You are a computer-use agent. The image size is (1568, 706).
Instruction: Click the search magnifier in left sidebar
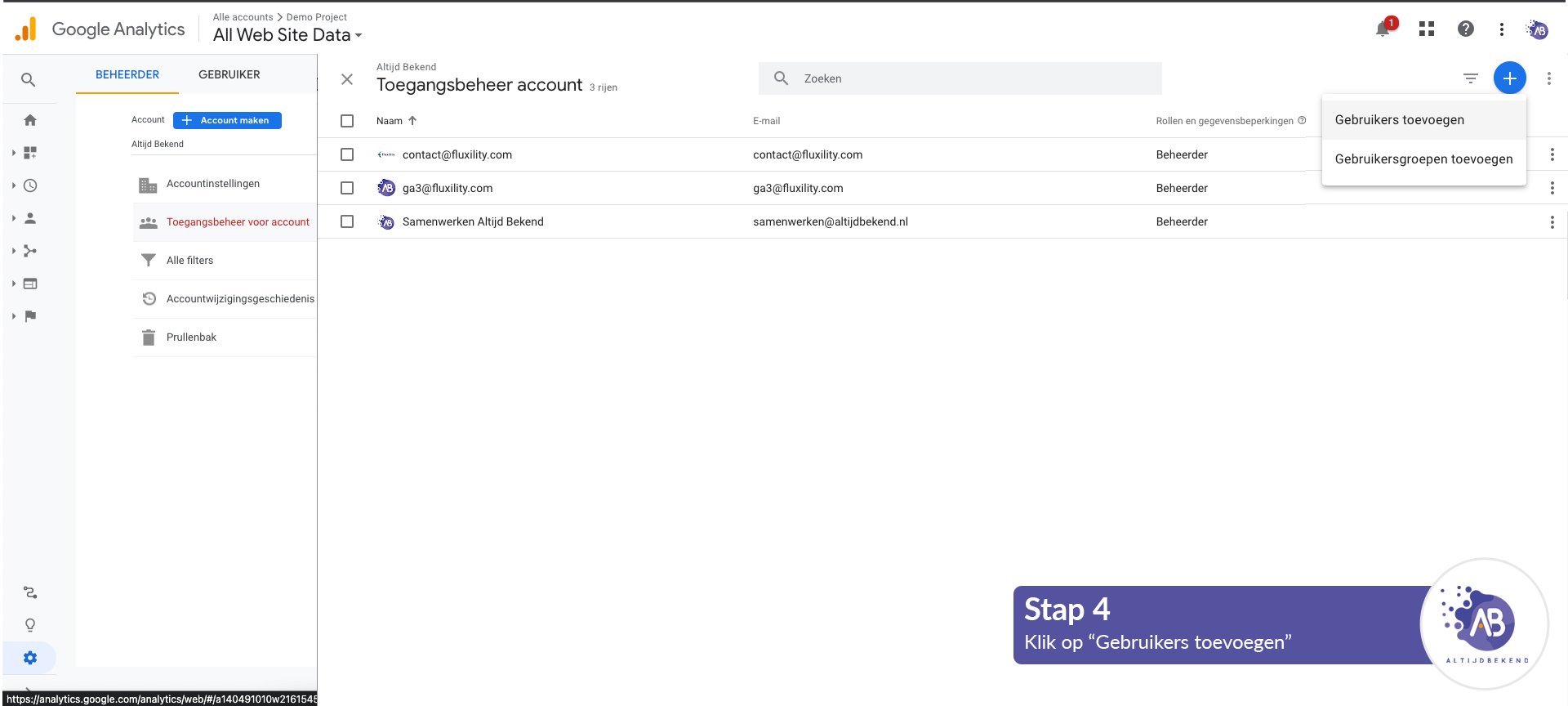pyautogui.click(x=29, y=80)
